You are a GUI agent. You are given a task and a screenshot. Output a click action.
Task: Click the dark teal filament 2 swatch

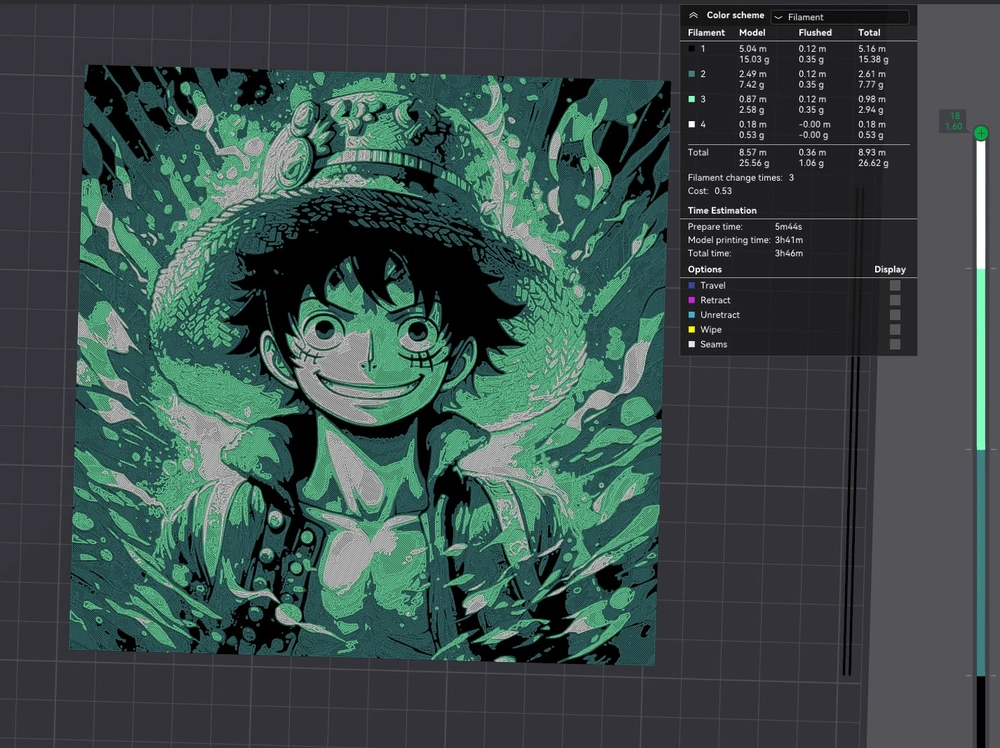pos(692,74)
